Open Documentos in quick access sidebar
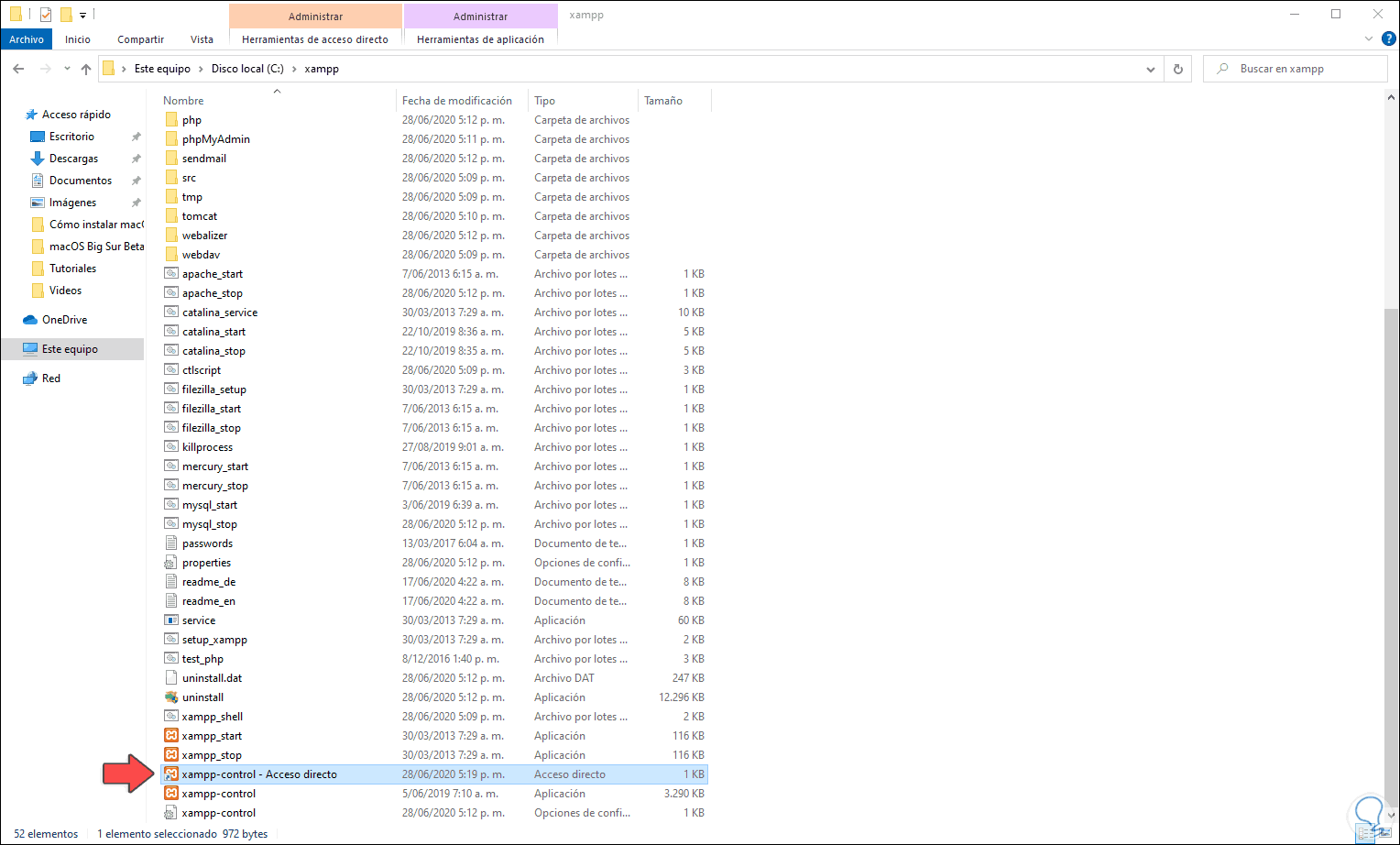 click(81, 181)
